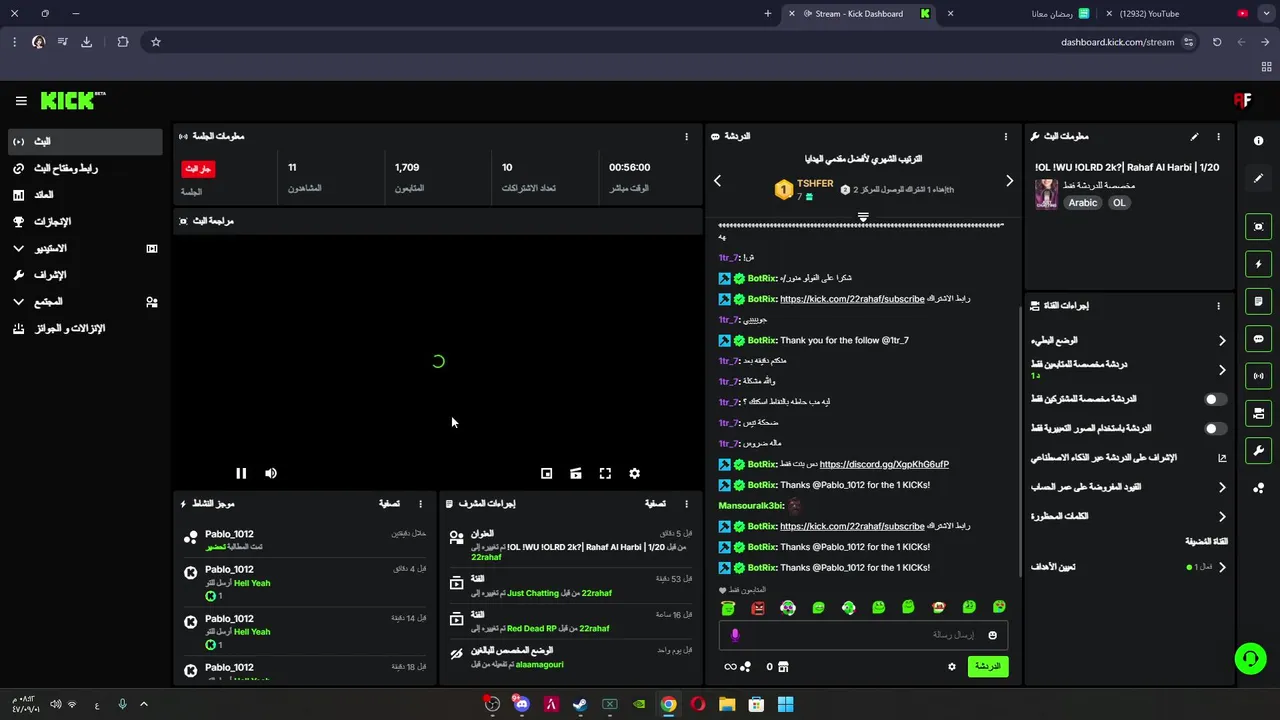Enable subscribers-only chat toggle
The height and width of the screenshot is (720, 1280).
coord(1215,399)
